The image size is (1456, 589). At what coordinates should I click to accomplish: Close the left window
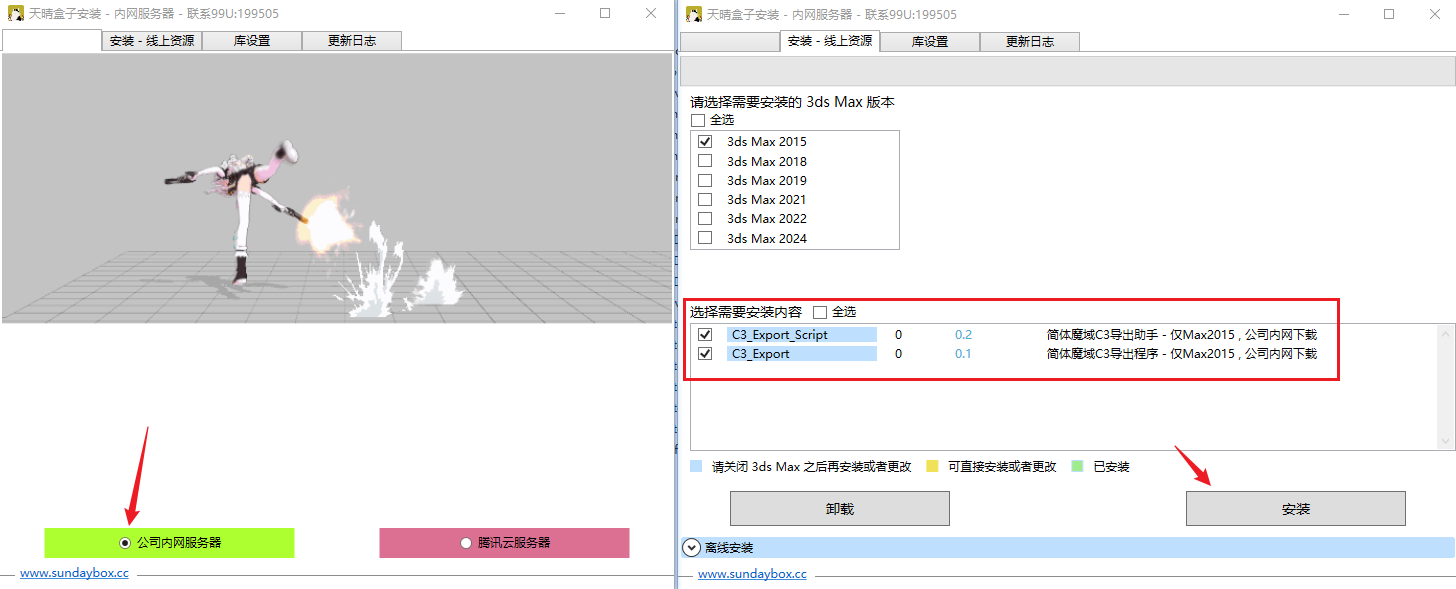[x=651, y=14]
